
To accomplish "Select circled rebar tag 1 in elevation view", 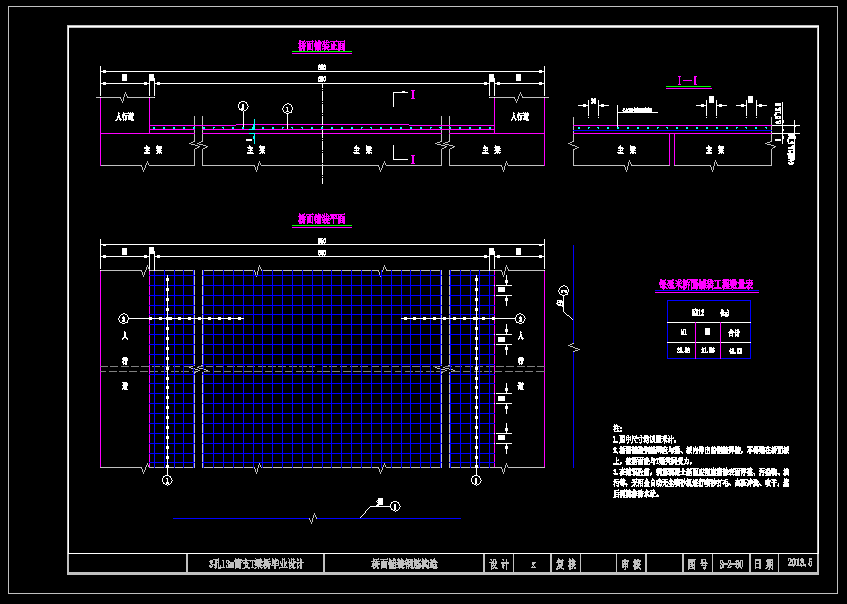I will tap(287, 108).
